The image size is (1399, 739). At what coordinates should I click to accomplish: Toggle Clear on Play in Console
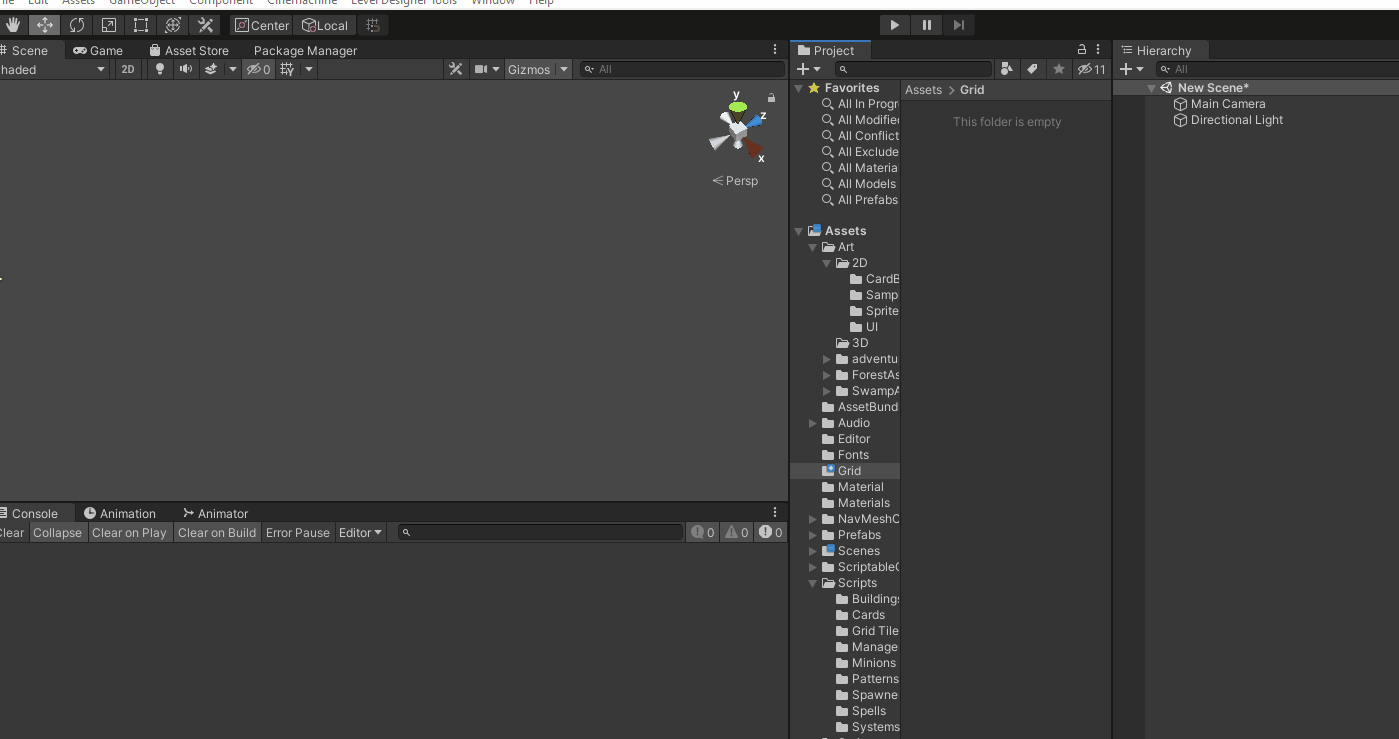click(129, 532)
